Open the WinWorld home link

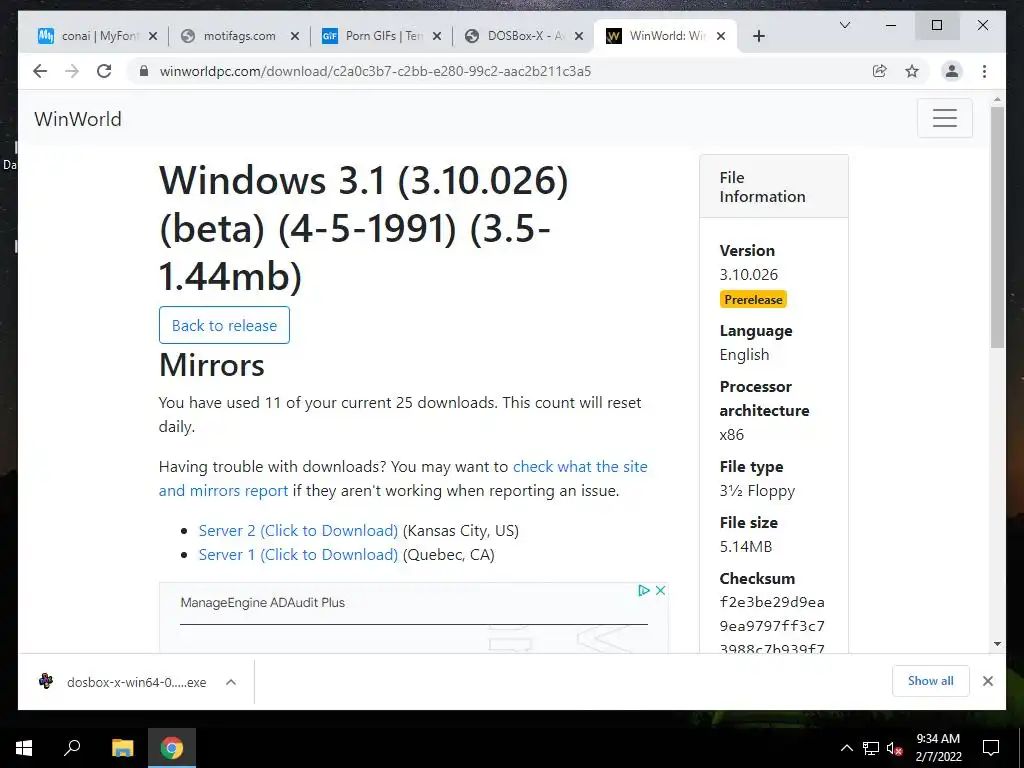click(78, 119)
